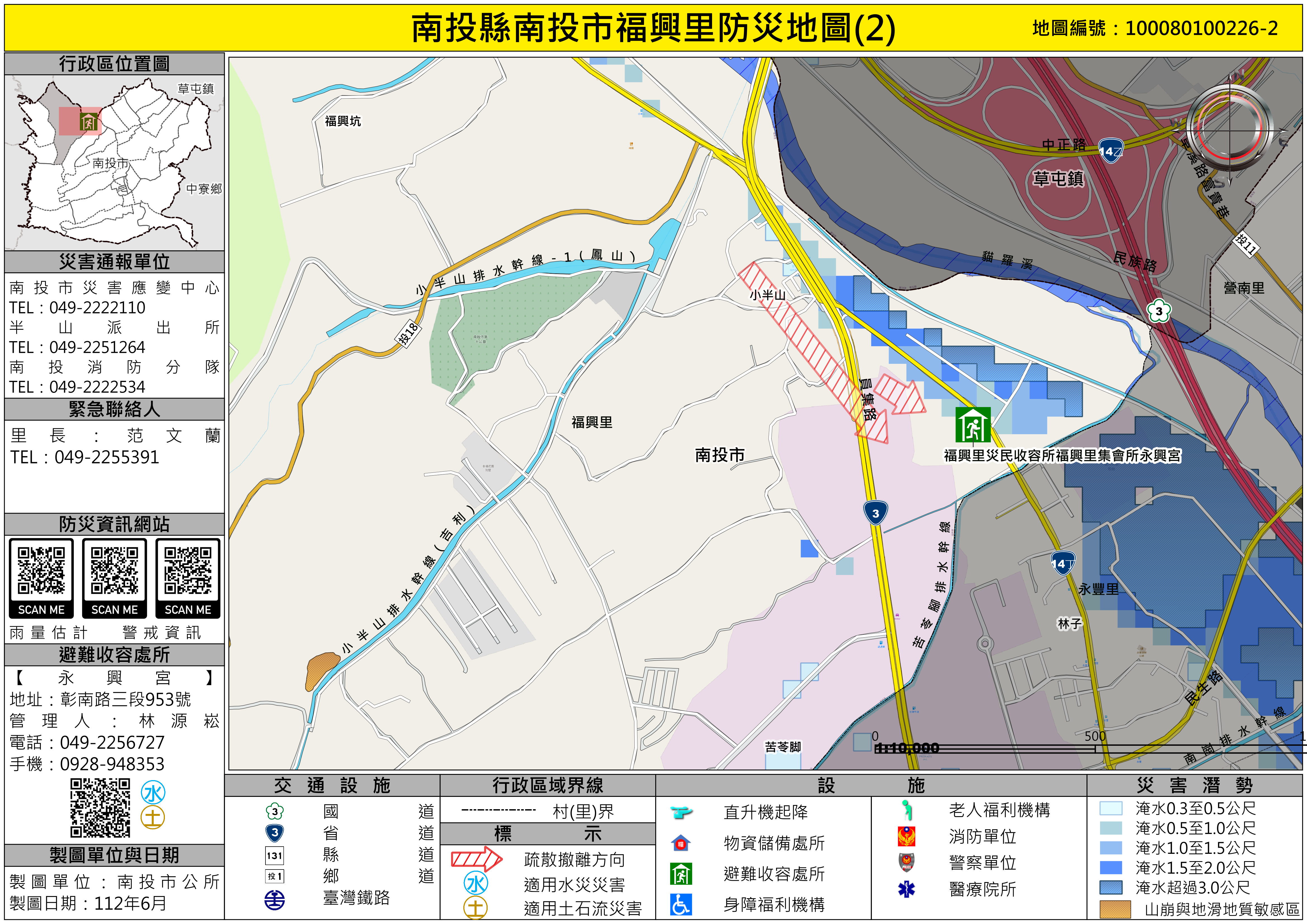This screenshot has width=1307, height=924.
Task: Click the wheelchair accessibility legend icon
Action: pyautogui.click(x=681, y=904)
